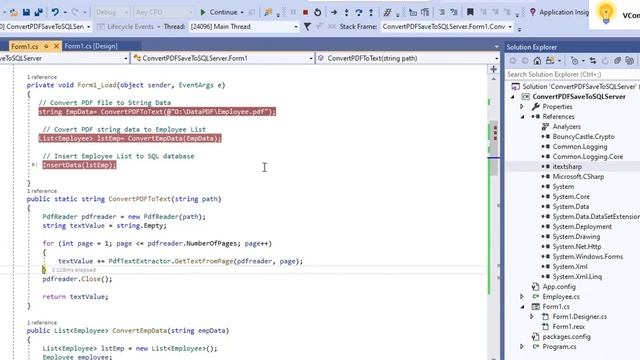
Task: Open the Lifecycle Events dropdown
Action: click(129, 27)
